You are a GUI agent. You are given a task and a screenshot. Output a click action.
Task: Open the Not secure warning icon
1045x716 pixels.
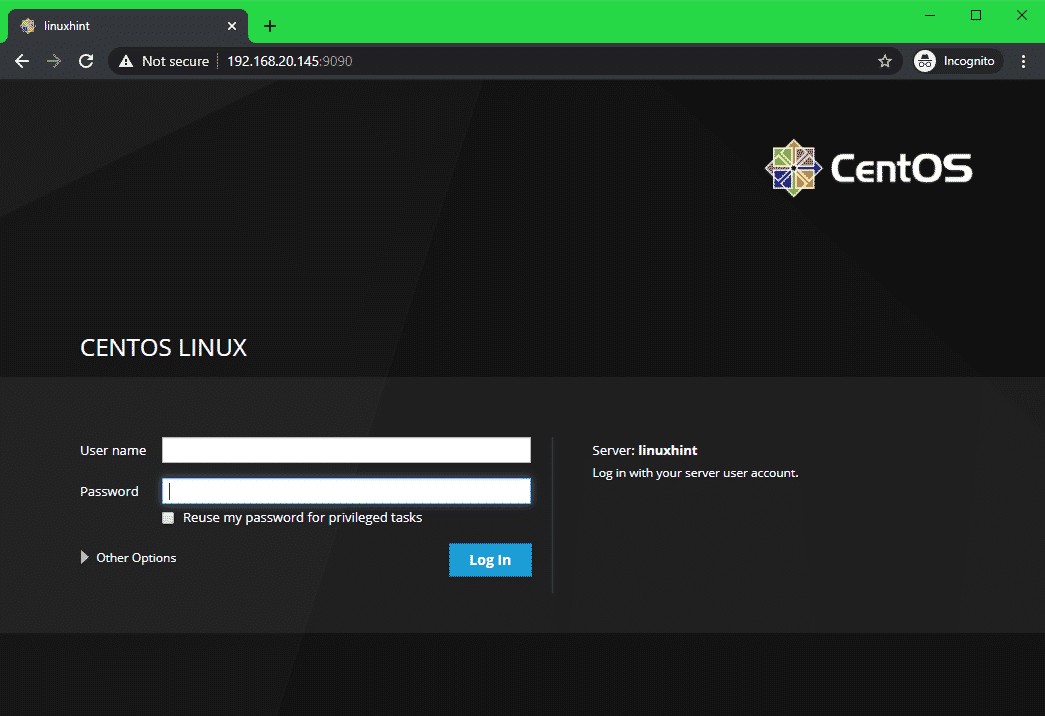126,61
